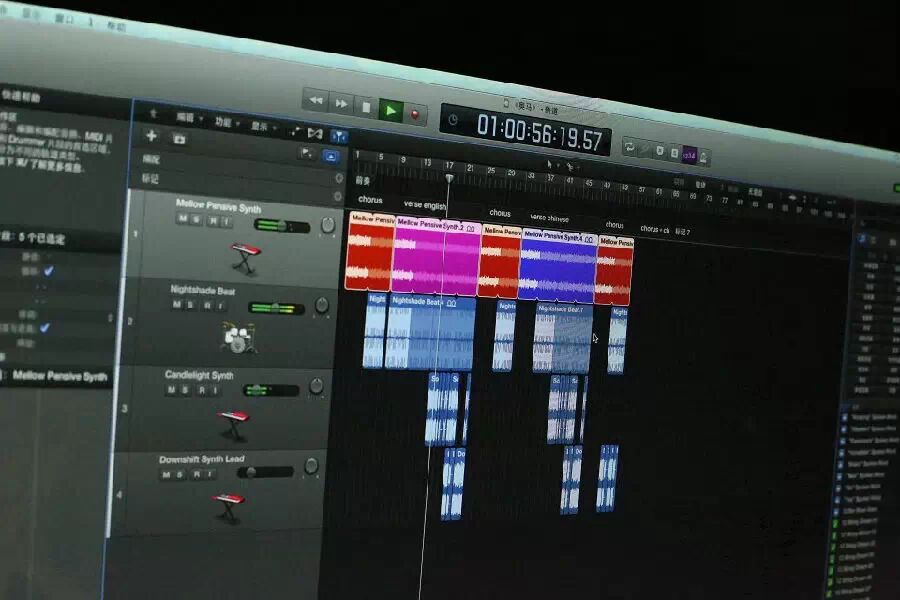Open the 编辑 menu in tracks area

pos(188,118)
